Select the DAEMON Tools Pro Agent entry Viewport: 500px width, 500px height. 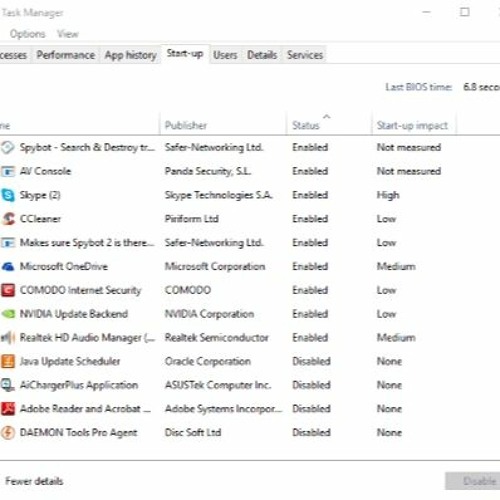(78, 433)
